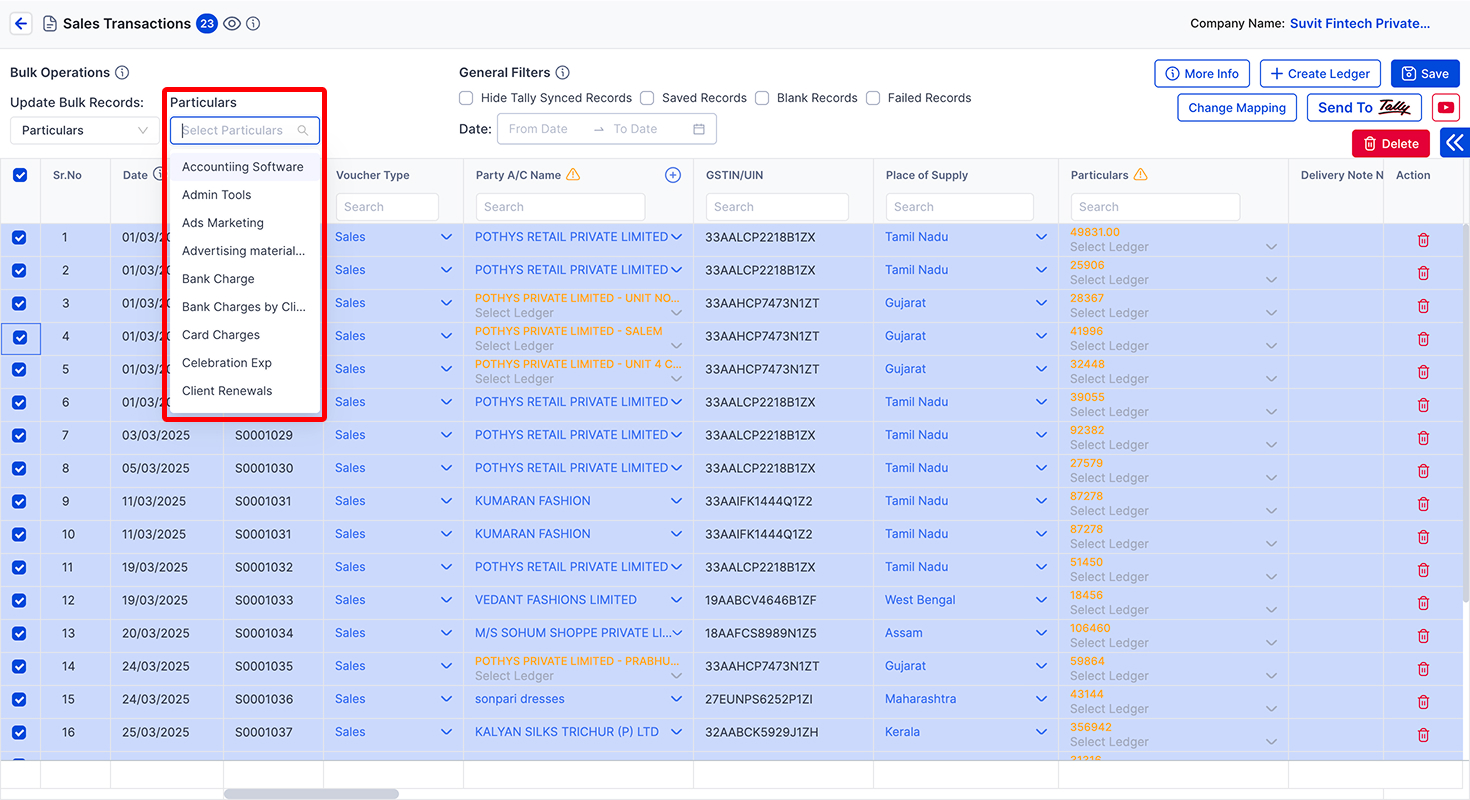The height and width of the screenshot is (800, 1470).
Task: Open Place of Supply dropdown in row 3
Action: 1041,303
